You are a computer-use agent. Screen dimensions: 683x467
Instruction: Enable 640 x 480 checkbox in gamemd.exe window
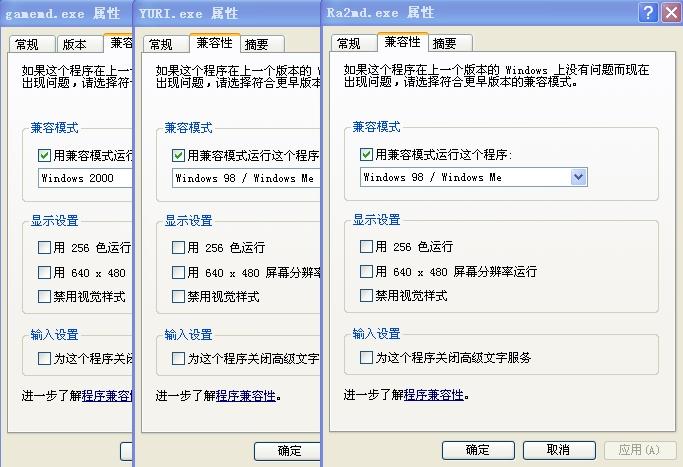click(x=44, y=272)
